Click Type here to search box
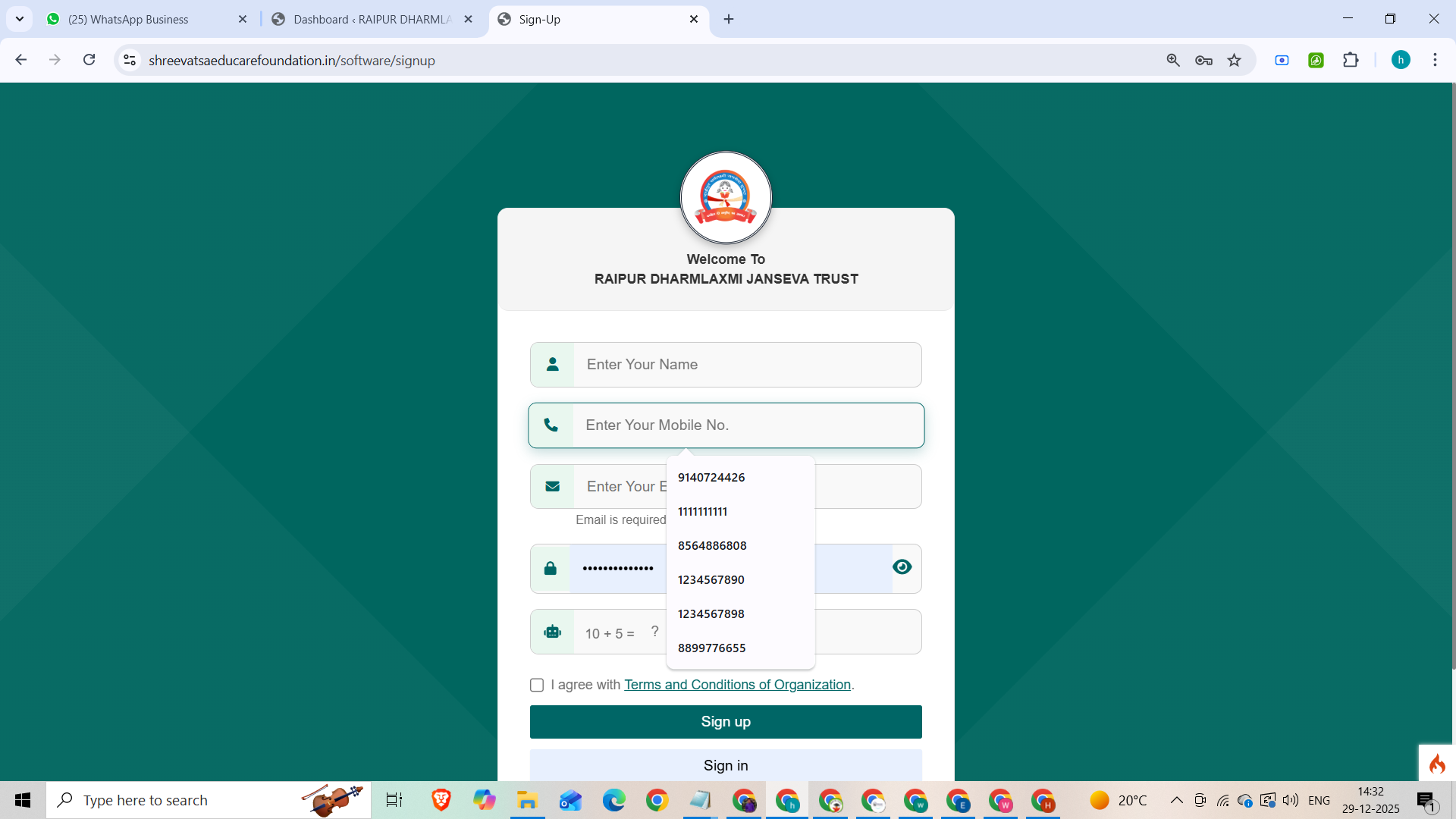 [209, 800]
